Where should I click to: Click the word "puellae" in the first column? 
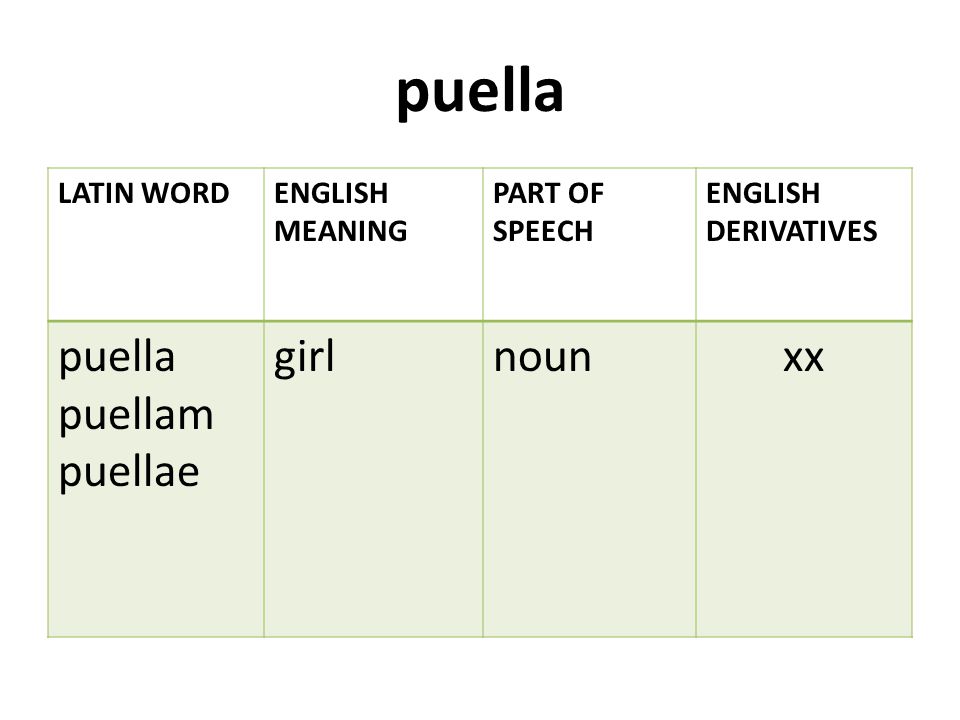129,473
